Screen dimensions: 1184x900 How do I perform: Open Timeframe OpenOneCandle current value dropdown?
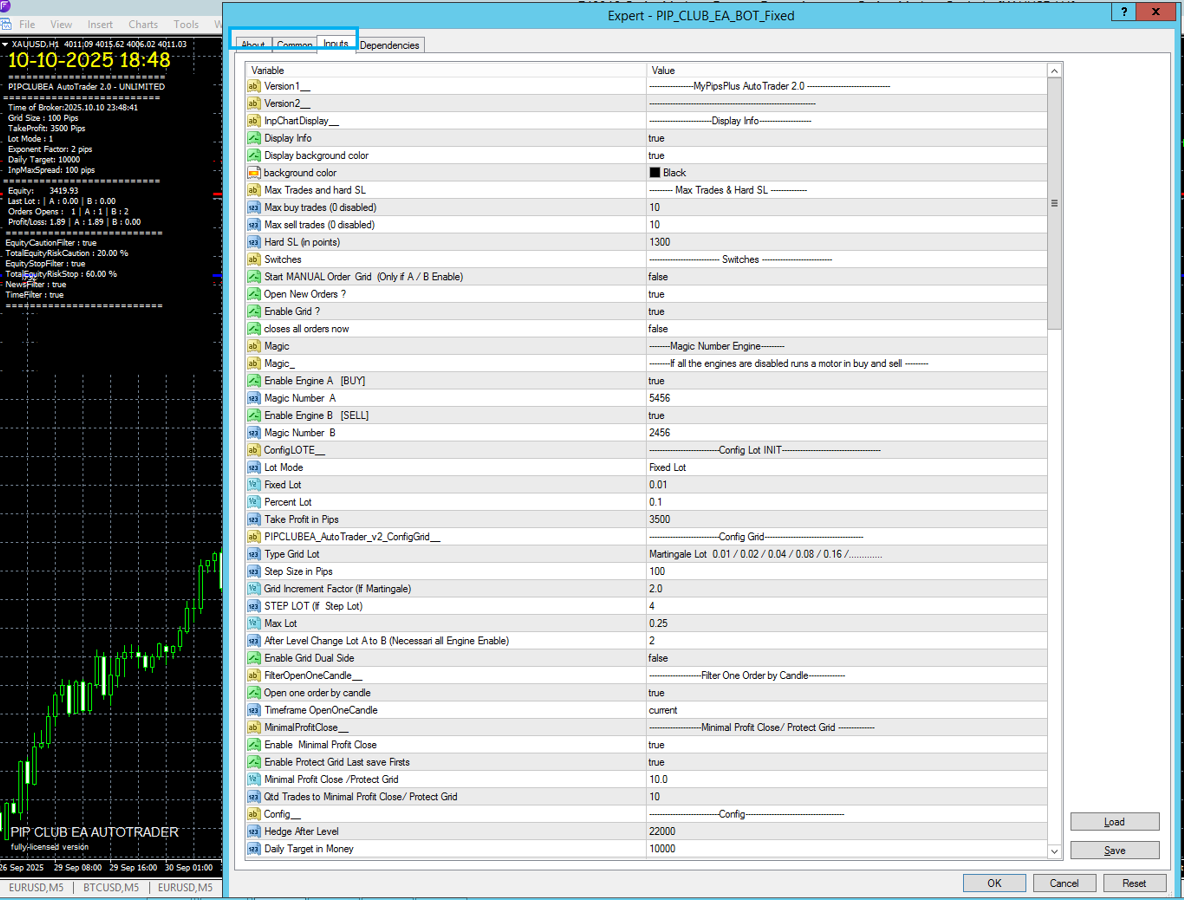click(664, 710)
